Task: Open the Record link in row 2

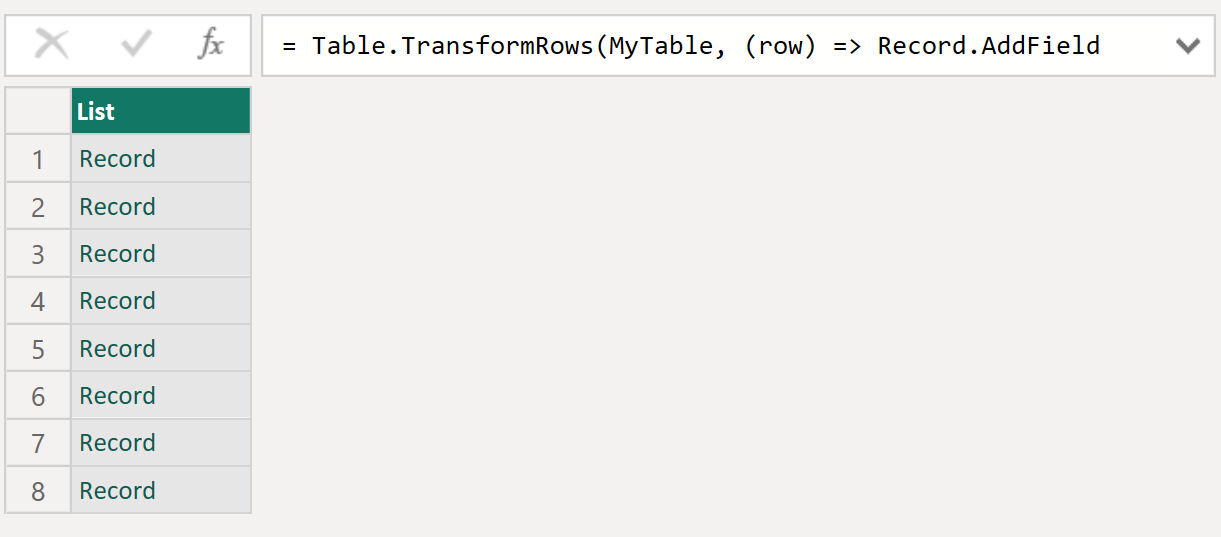Action: [x=118, y=207]
